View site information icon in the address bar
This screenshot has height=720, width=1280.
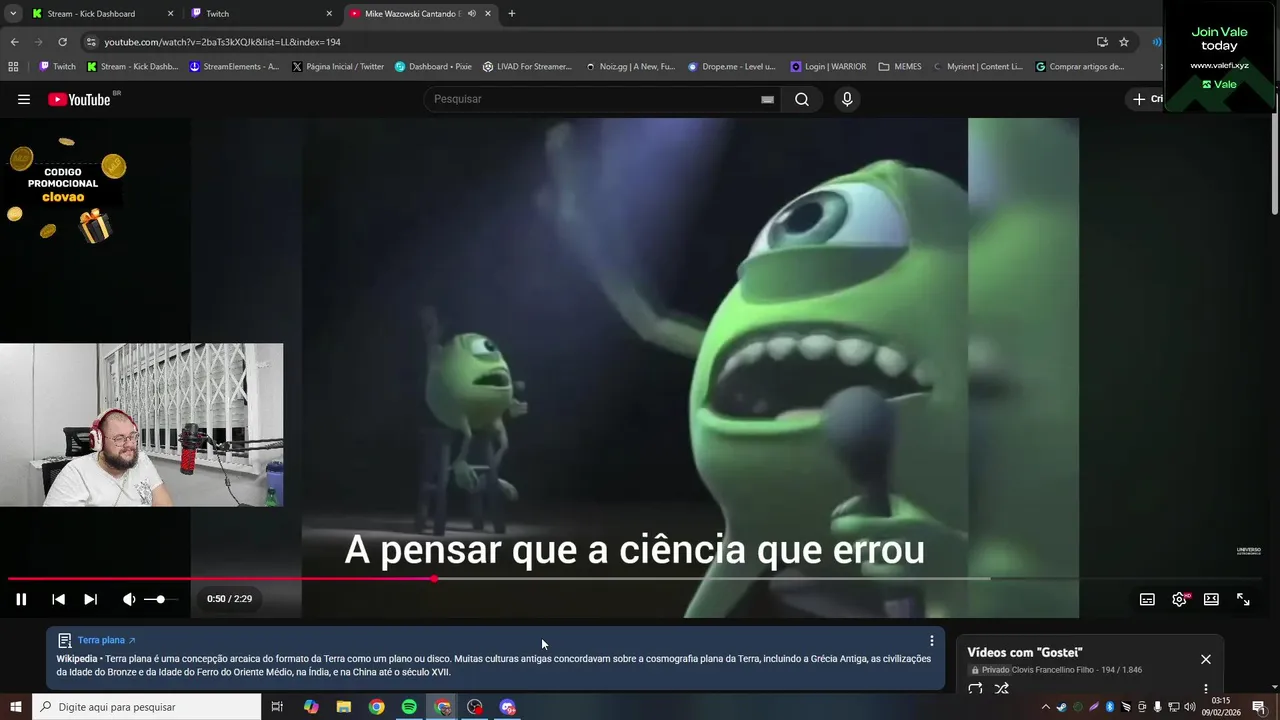[x=91, y=42]
